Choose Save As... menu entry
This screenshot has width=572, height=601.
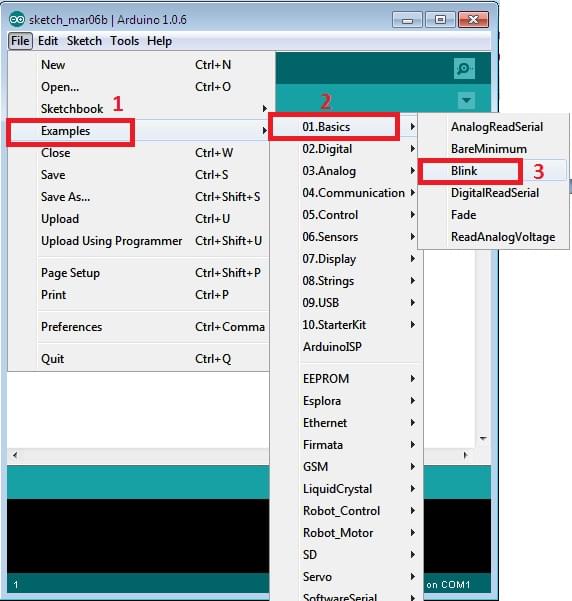tap(138, 197)
